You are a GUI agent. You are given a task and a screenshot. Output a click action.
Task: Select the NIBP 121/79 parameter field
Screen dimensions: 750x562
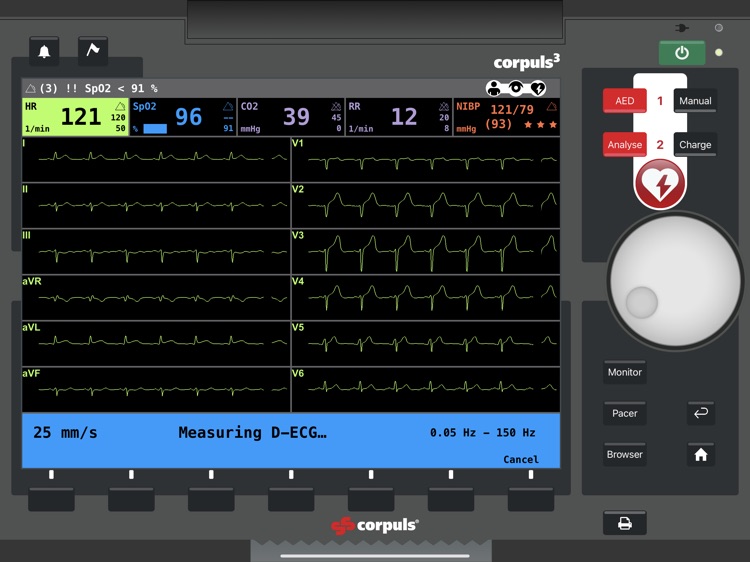506,117
